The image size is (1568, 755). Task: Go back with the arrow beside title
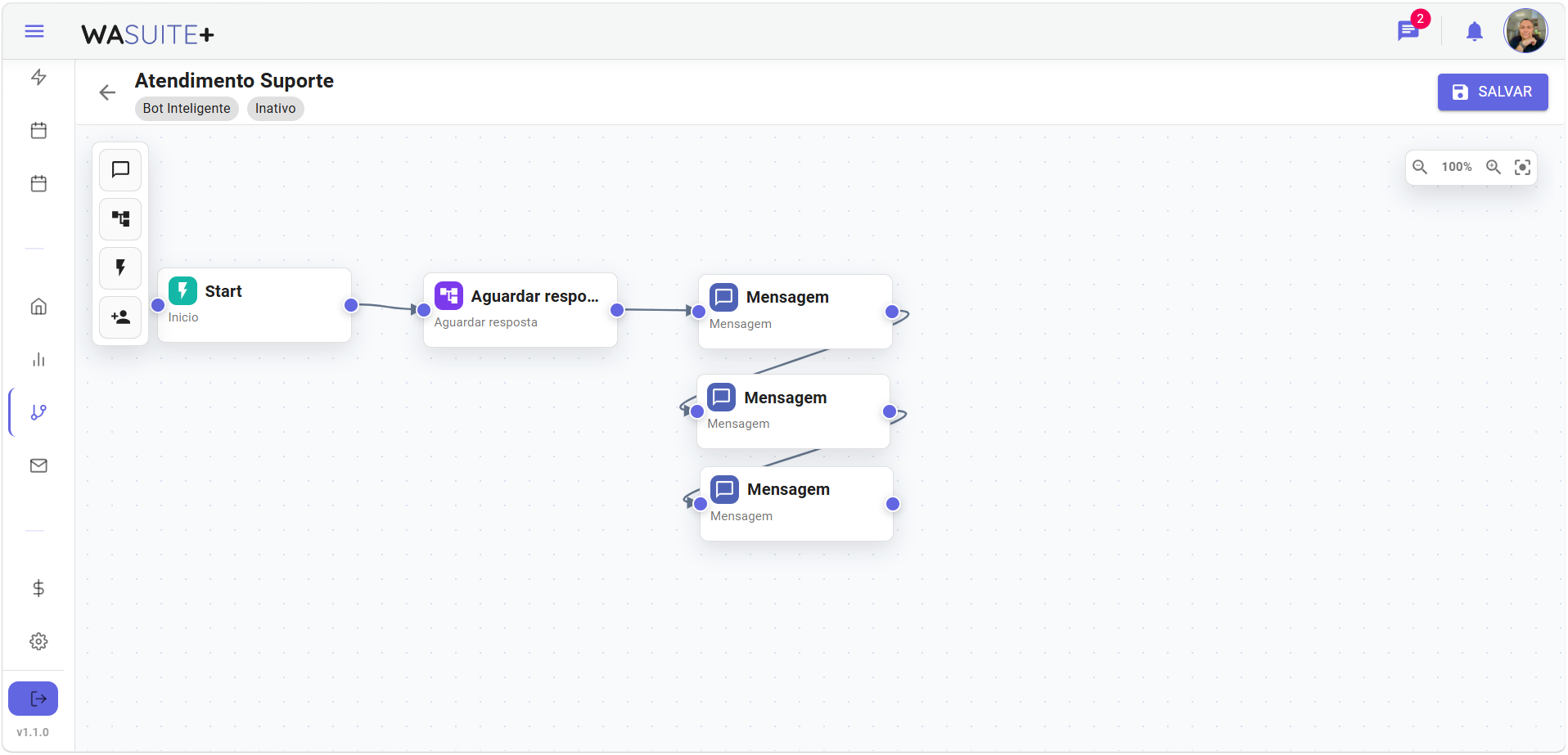pyautogui.click(x=107, y=92)
